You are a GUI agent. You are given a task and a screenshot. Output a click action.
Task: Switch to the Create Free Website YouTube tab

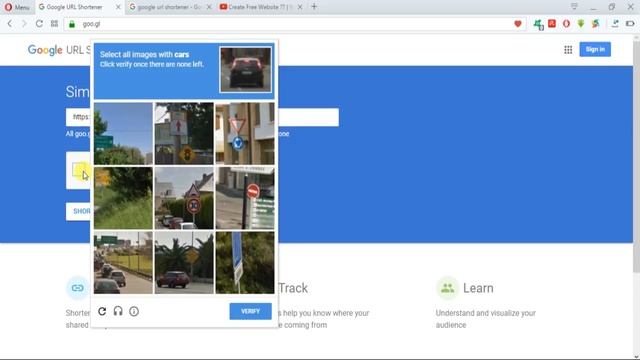coord(260,7)
